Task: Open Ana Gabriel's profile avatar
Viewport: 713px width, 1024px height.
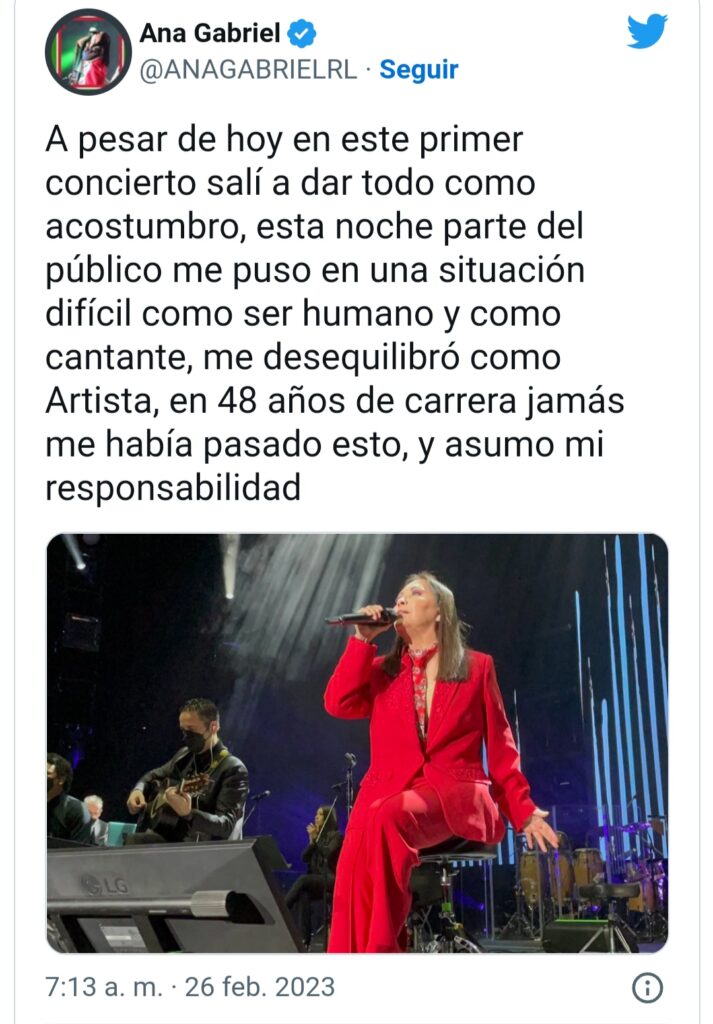Action: point(88,52)
